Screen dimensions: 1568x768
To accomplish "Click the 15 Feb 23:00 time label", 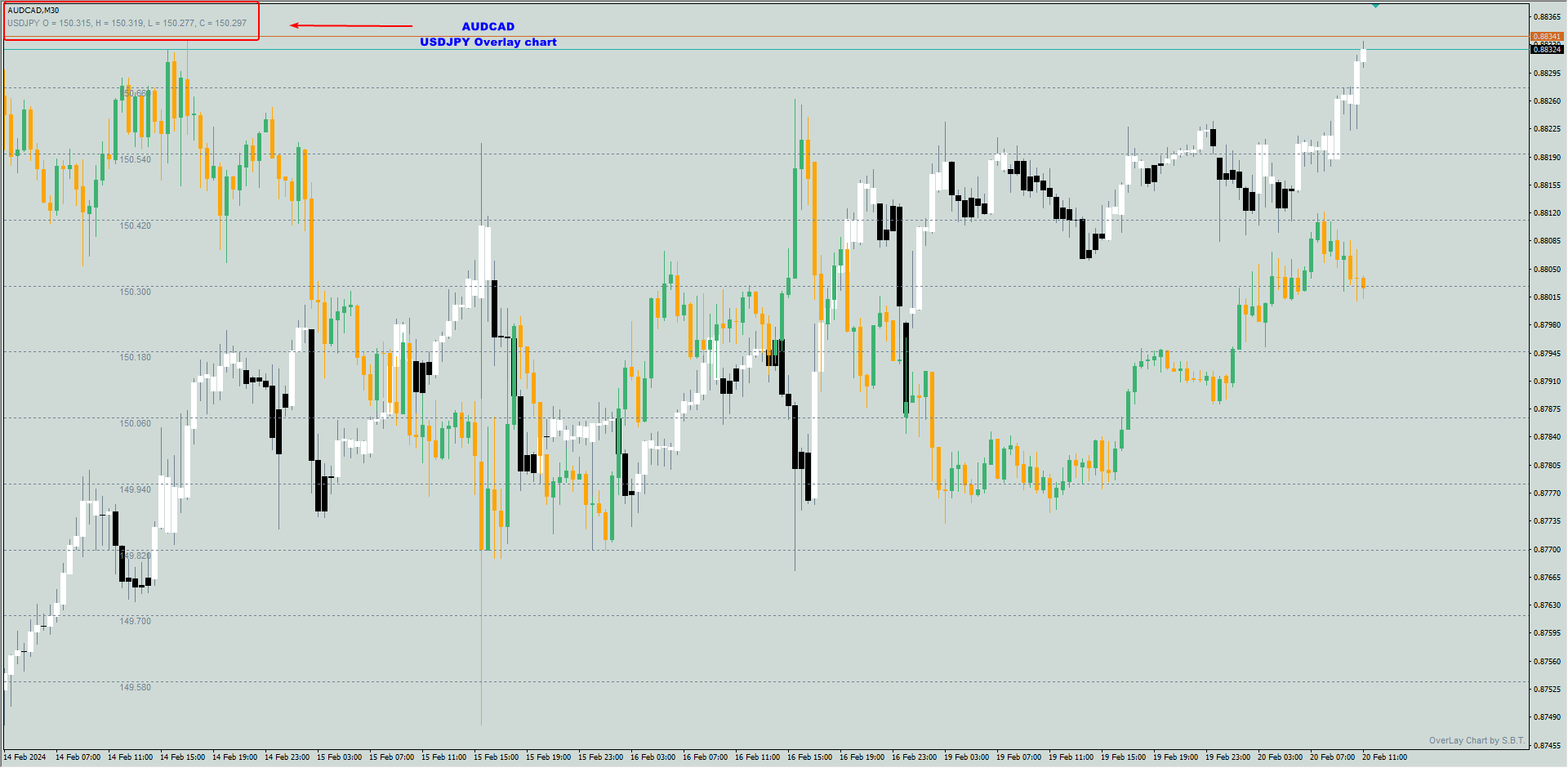I will 600,757.
